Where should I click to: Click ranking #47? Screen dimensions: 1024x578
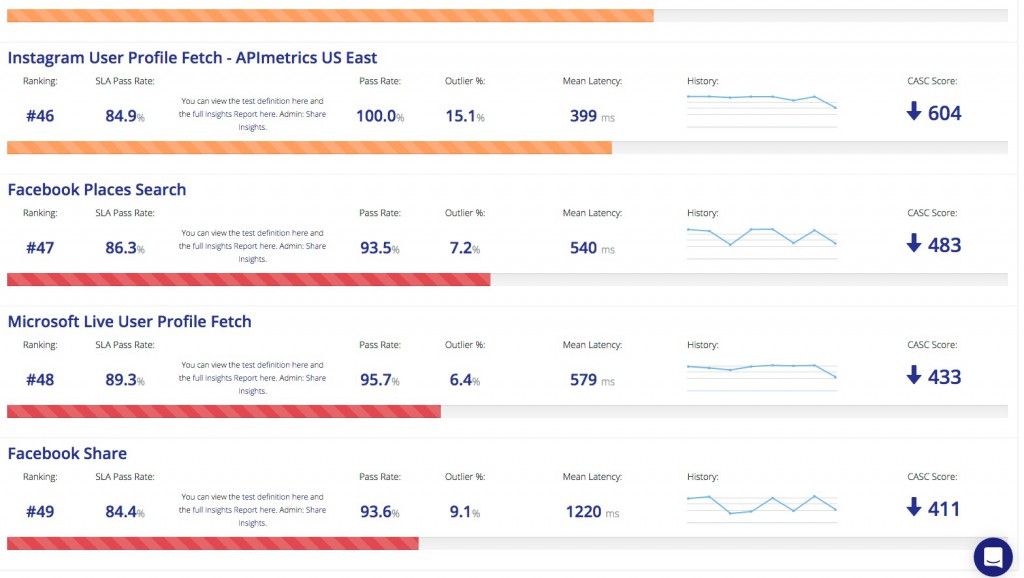[x=40, y=248]
